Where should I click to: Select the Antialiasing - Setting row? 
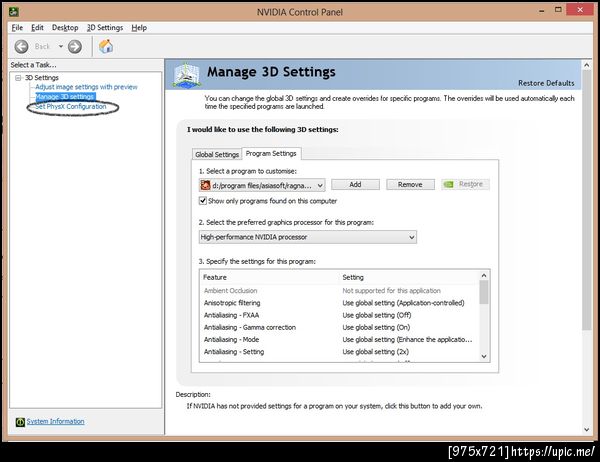pyautogui.click(x=339, y=352)
